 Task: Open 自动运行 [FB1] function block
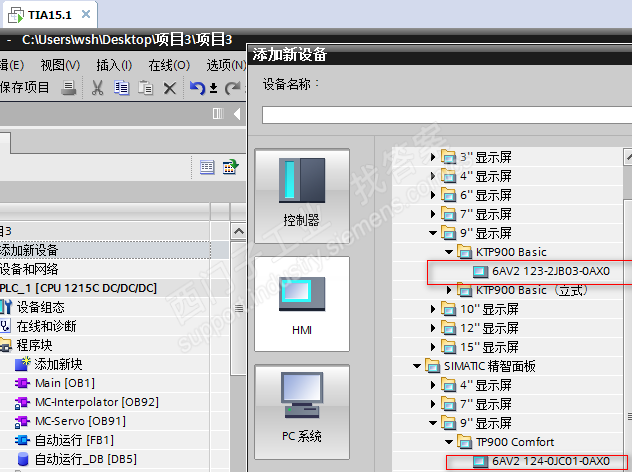coord(74,440)
